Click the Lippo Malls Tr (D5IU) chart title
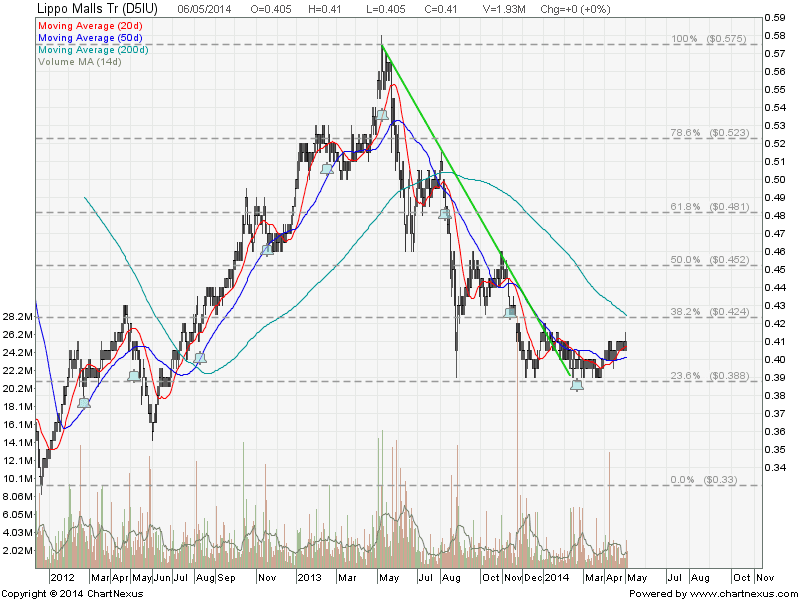 click(97, 8)
